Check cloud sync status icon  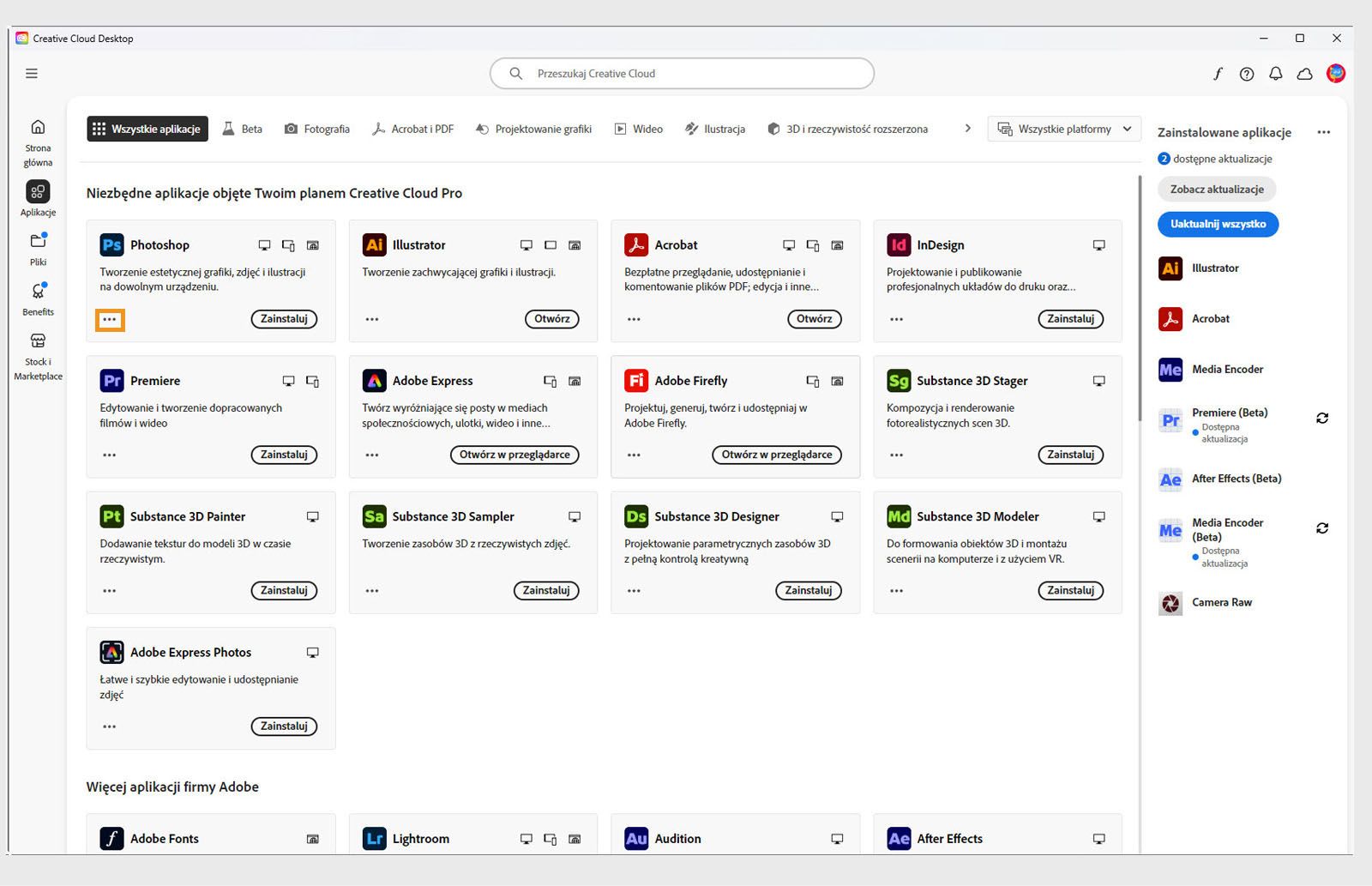[1305, 74]
